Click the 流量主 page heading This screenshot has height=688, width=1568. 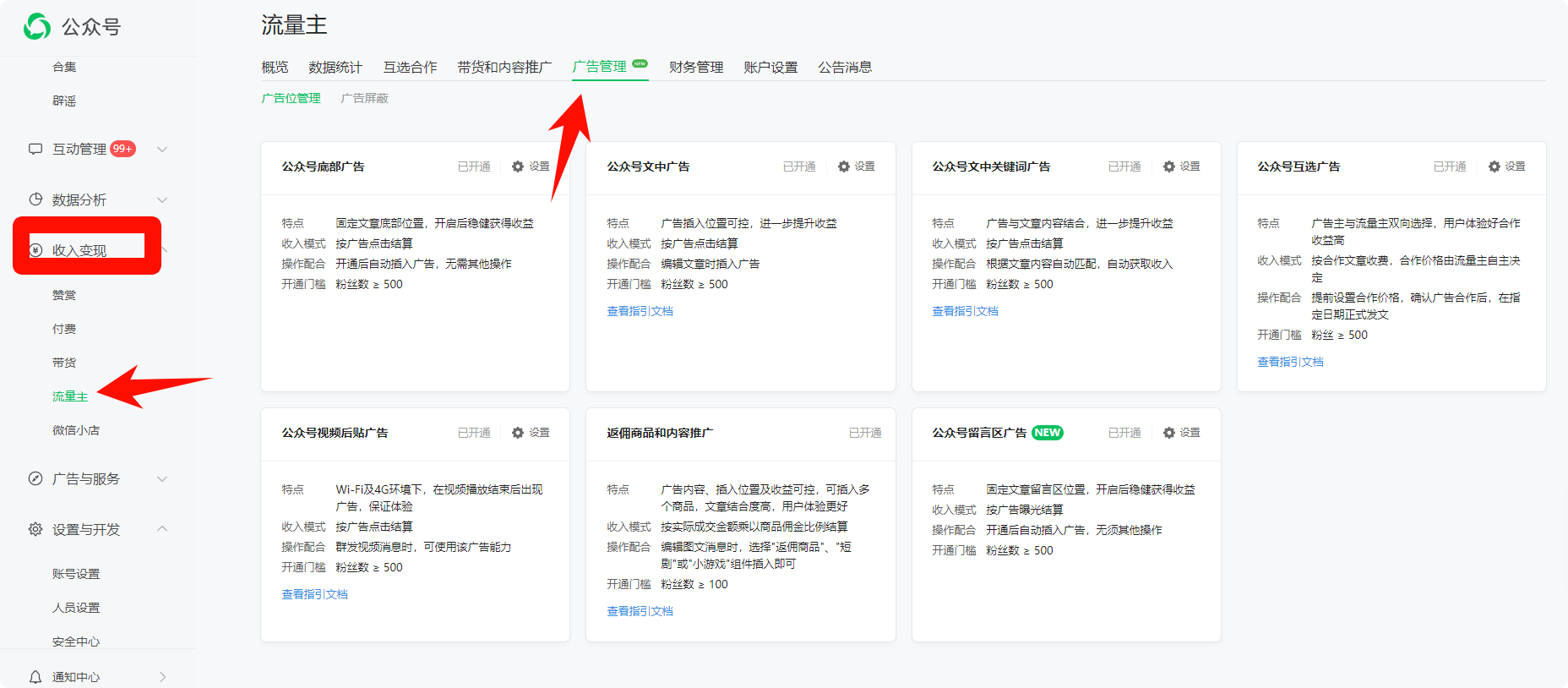(294, 25)
